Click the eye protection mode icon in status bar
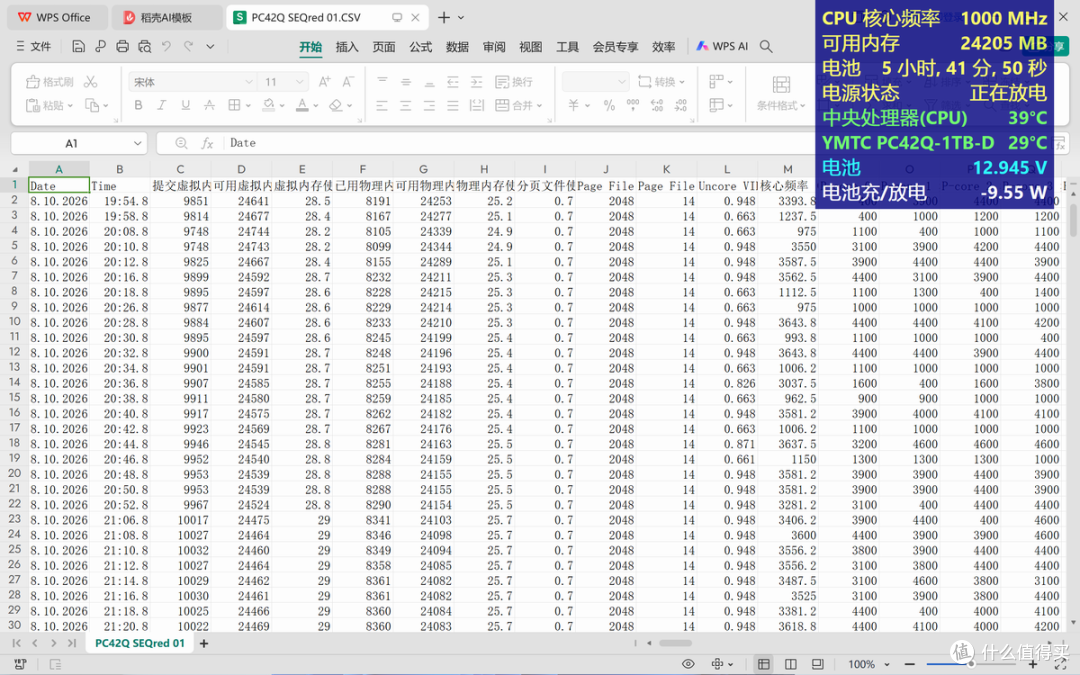The height and width of the screenshot is (675, 1080). (687, 664)
